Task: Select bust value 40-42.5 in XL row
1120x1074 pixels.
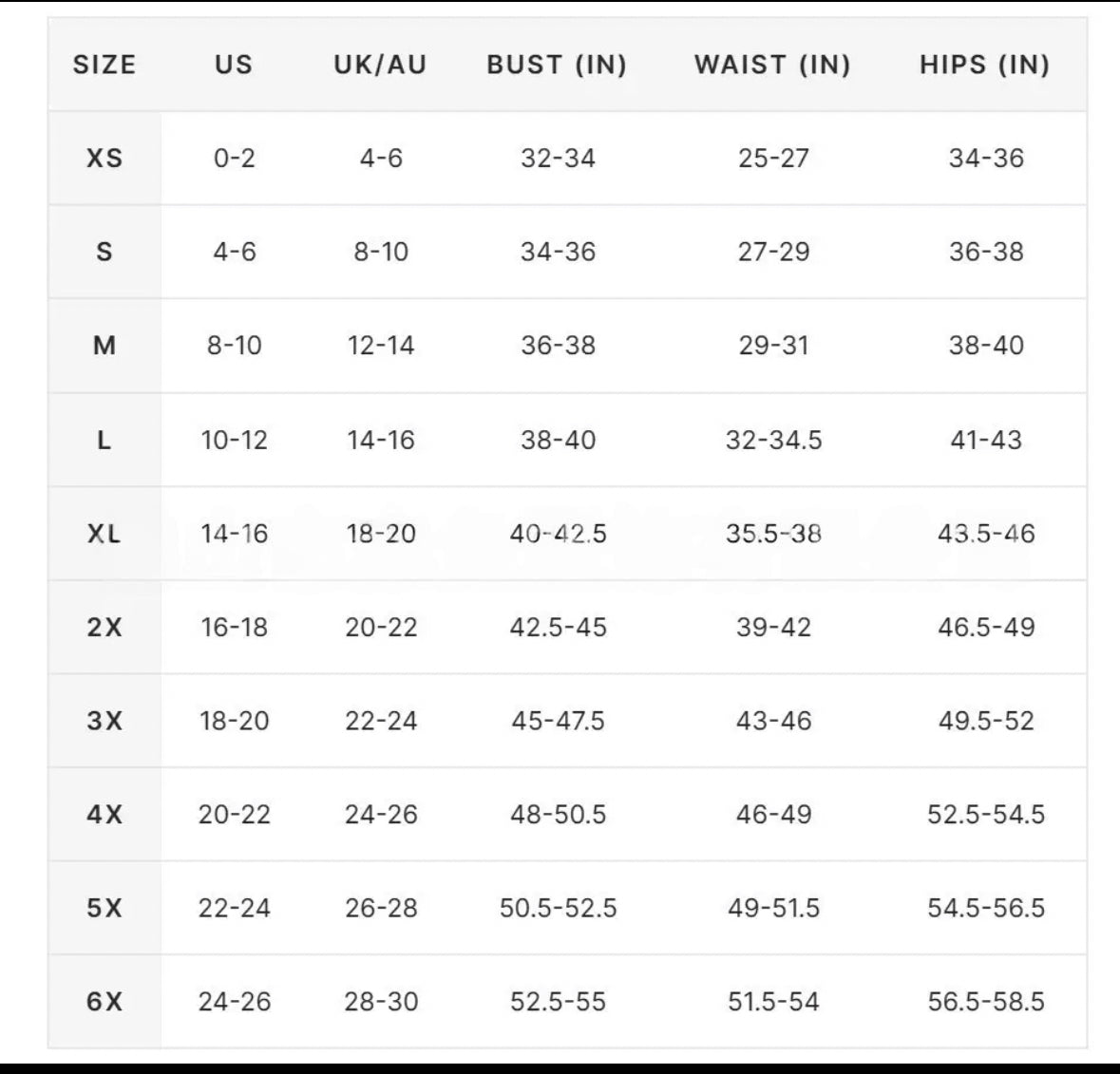Action: 558,534
